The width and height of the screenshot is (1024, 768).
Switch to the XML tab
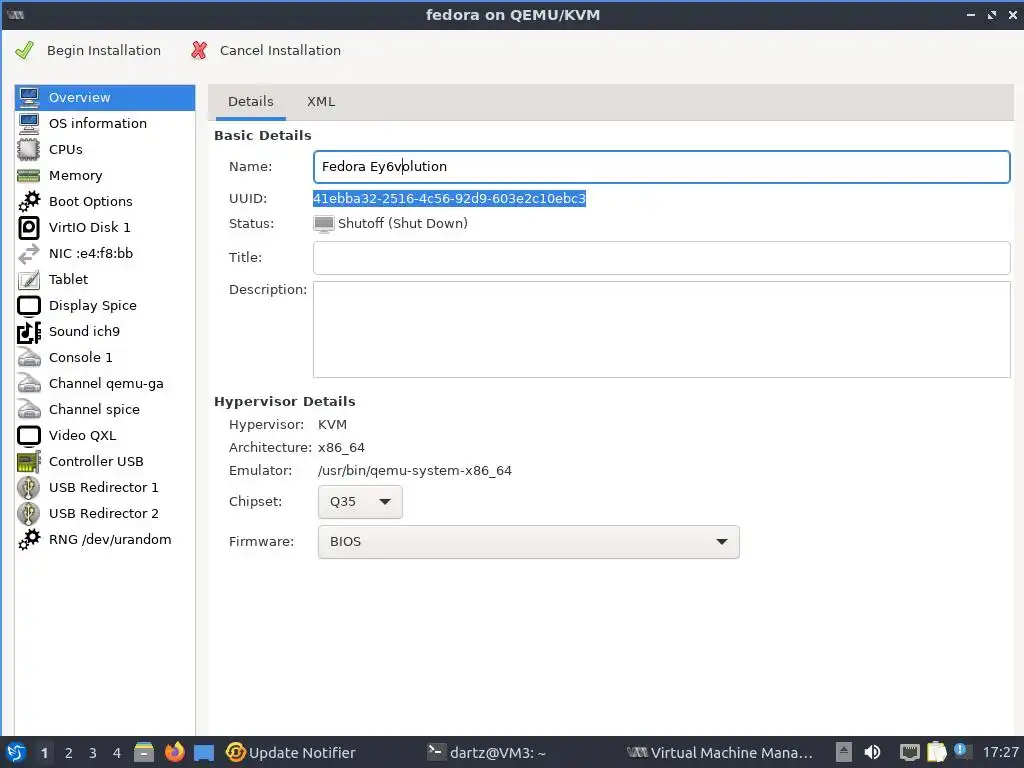[321, 101]
